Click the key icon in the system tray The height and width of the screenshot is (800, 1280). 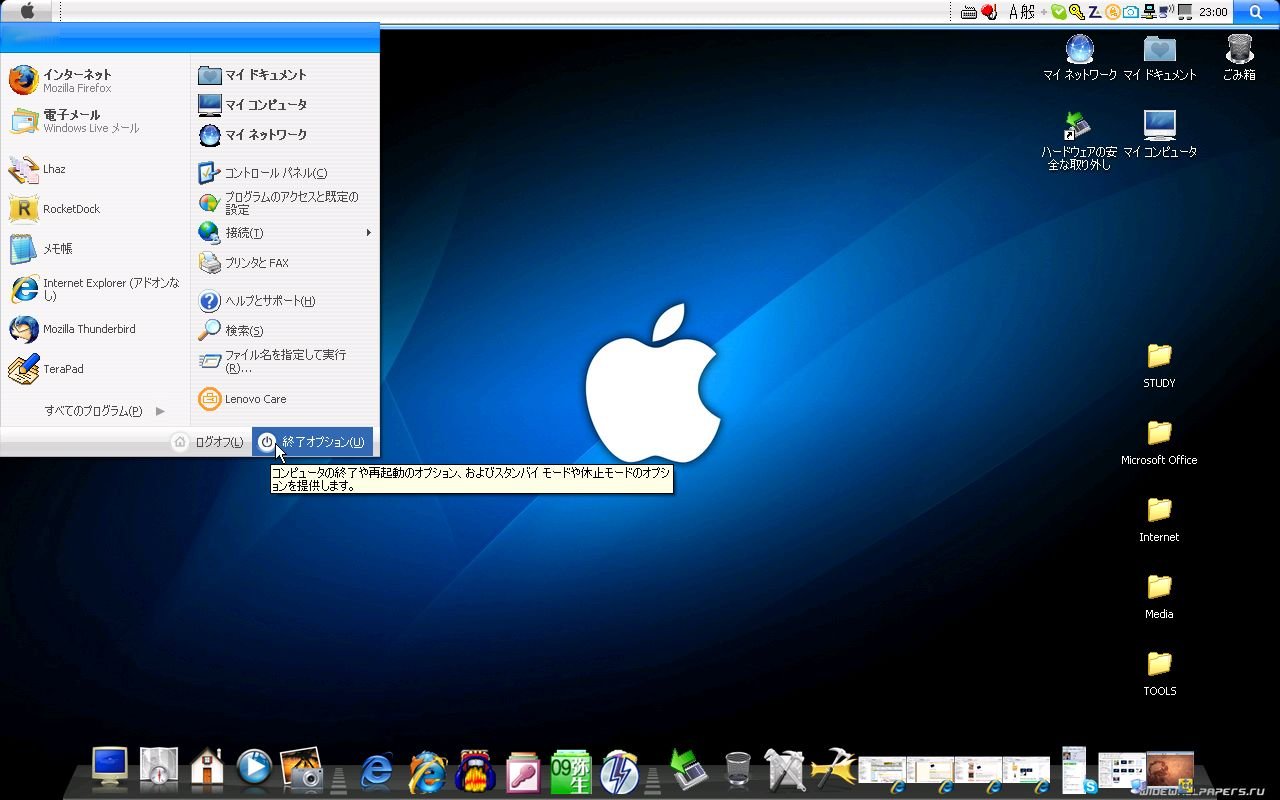[1076, 12]
